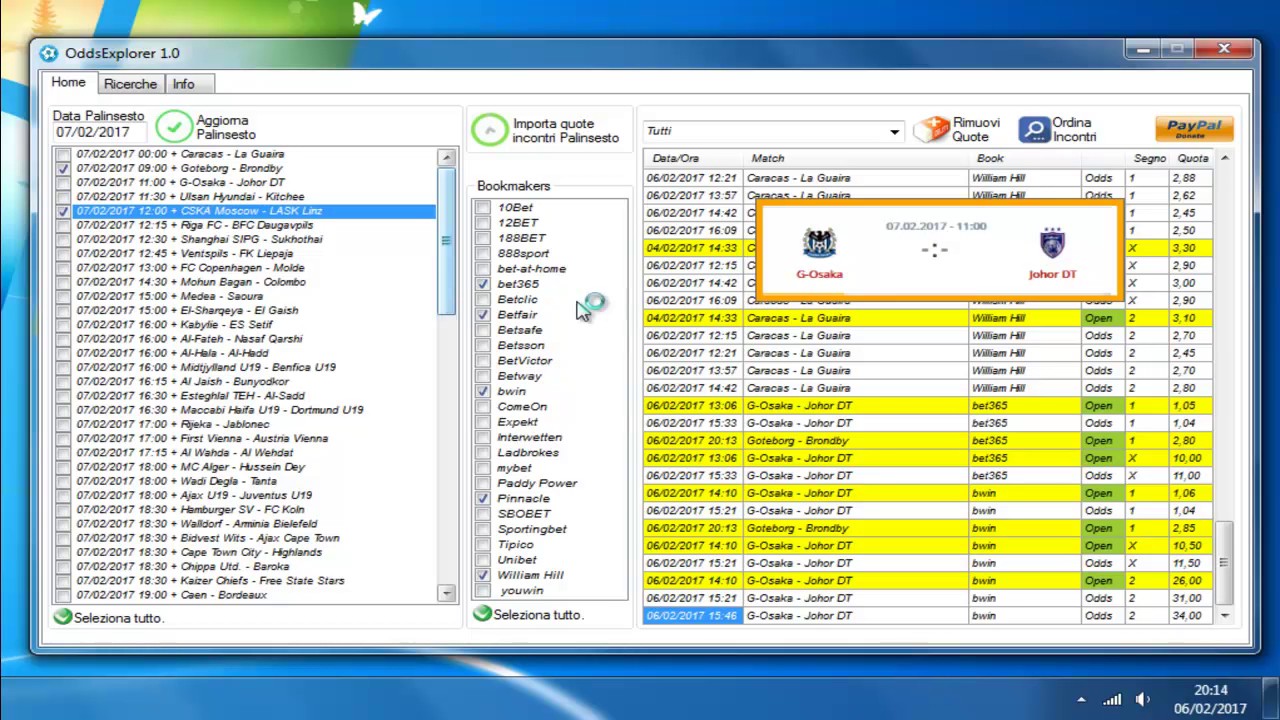
Task: Check the G-Osaka - Johor DT match checkbox
Action: 64,183
